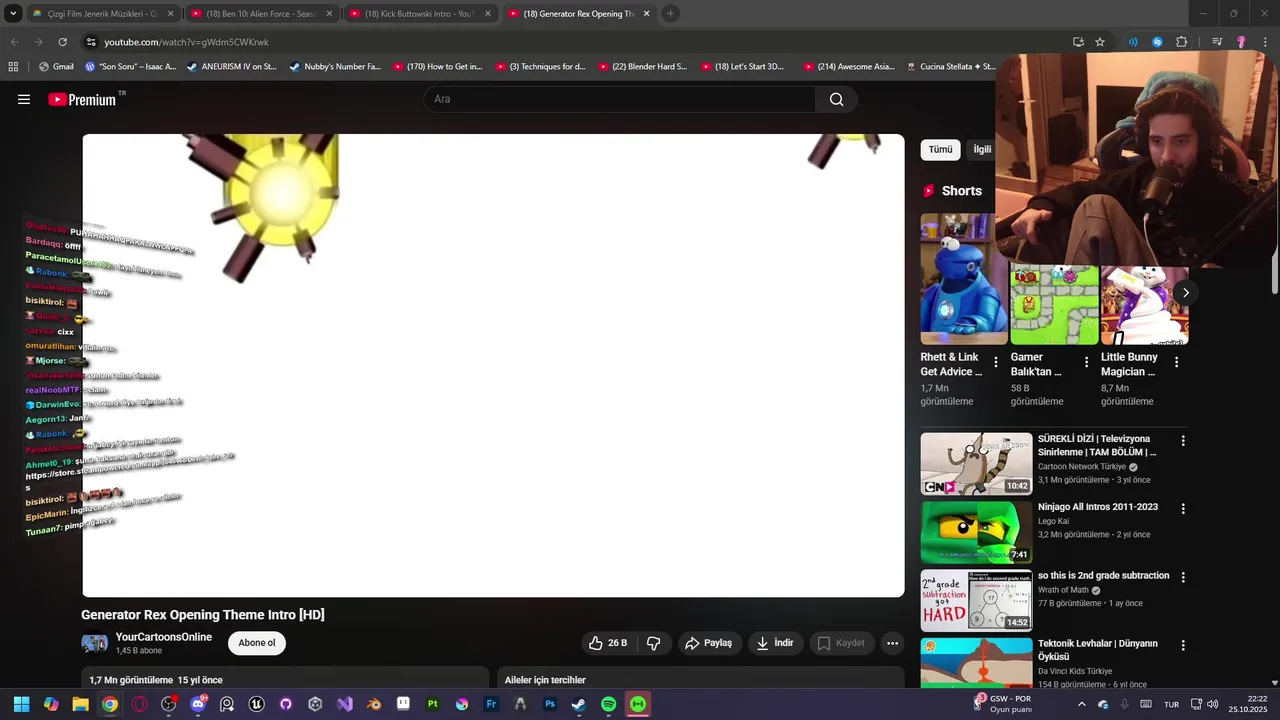Open Gmail bookmark

point(56,67)
